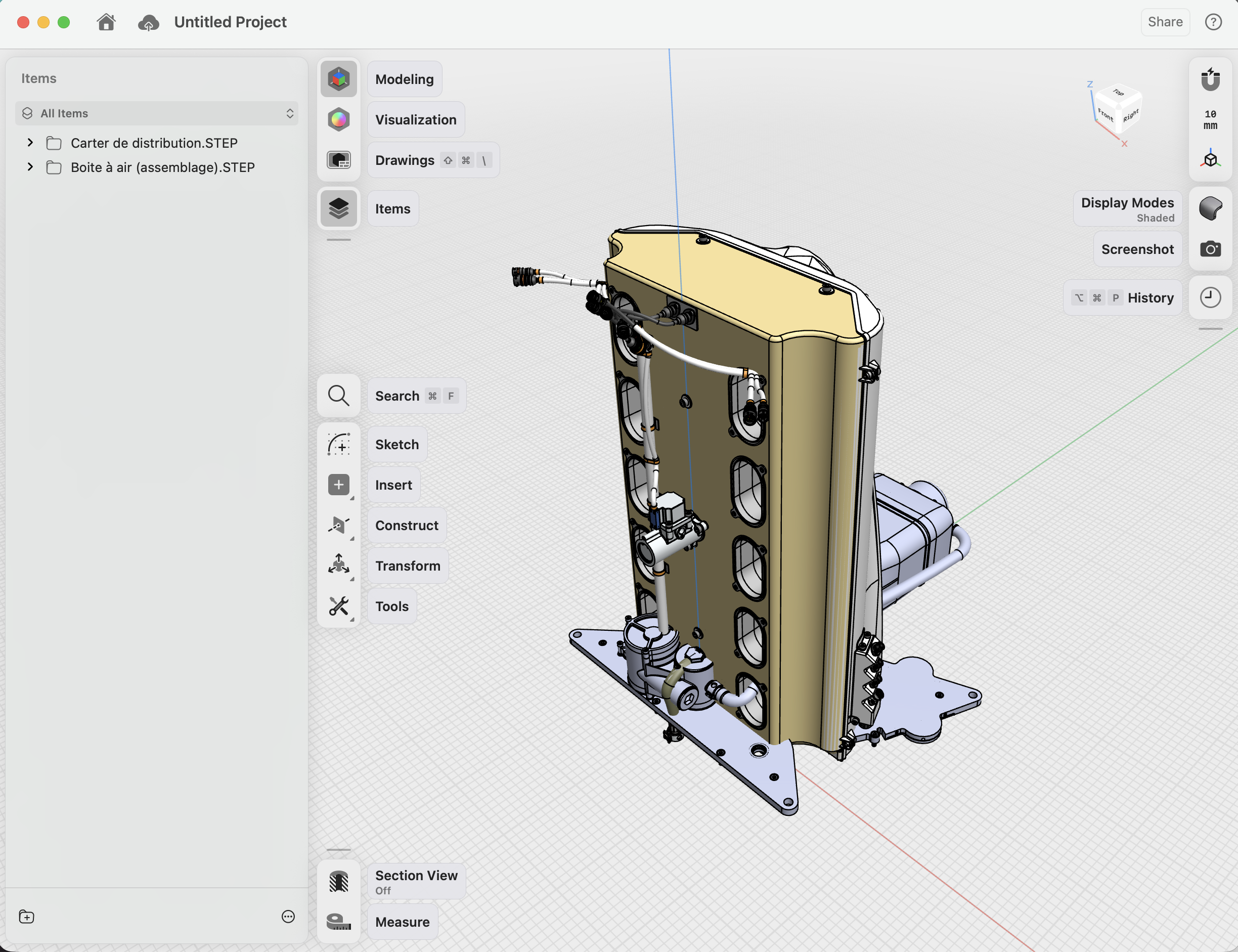
Task: Open the Visualization color sphere icon
Action: click(x=338, y=119)
